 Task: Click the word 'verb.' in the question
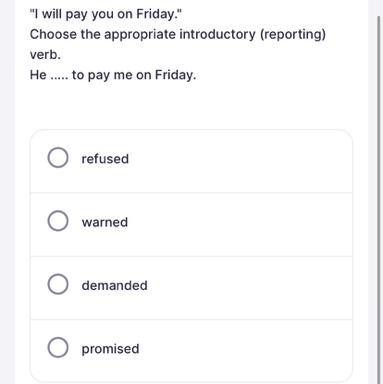pos(45,55)
